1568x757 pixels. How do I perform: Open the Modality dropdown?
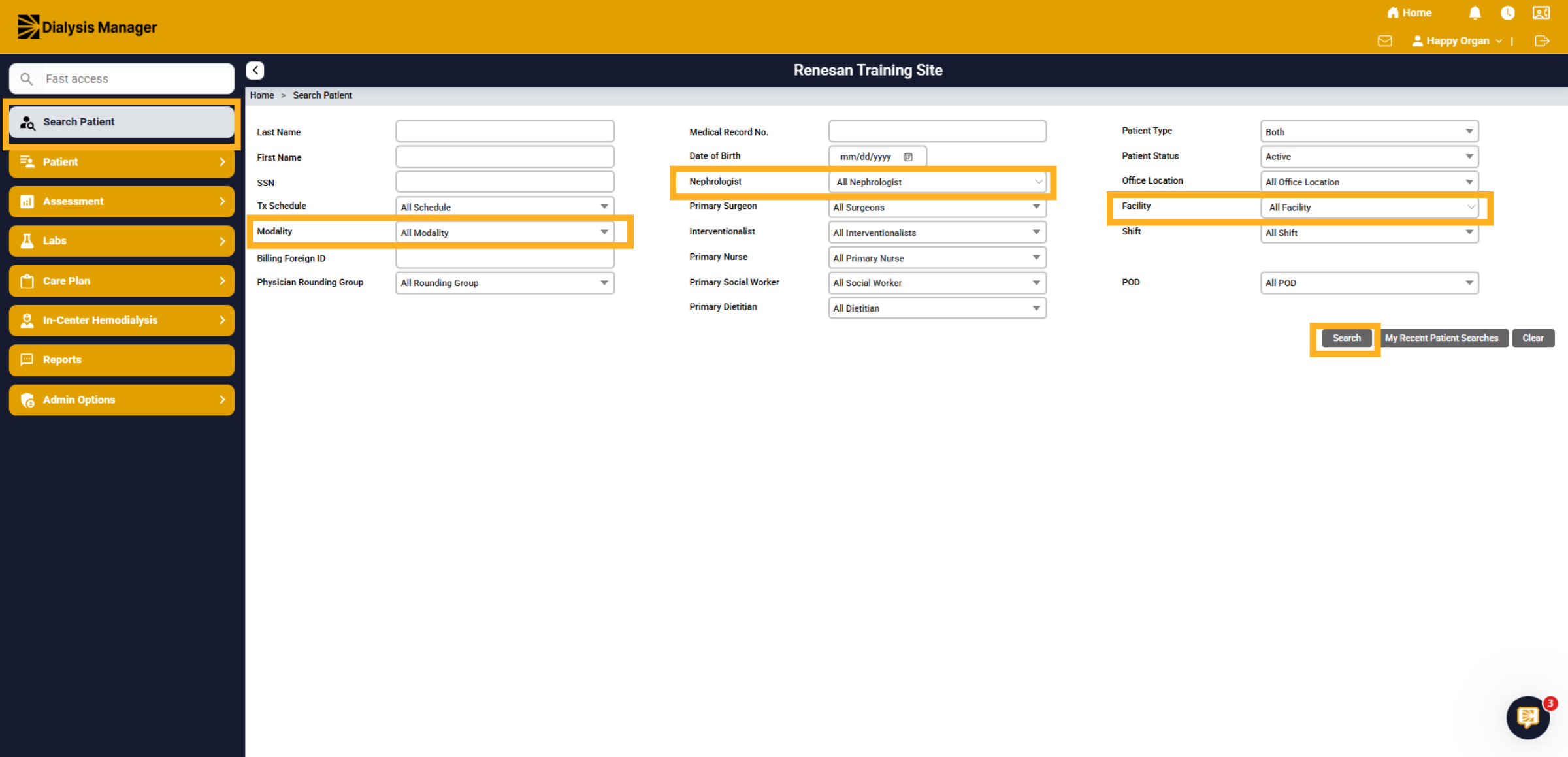tap(504, 233)
